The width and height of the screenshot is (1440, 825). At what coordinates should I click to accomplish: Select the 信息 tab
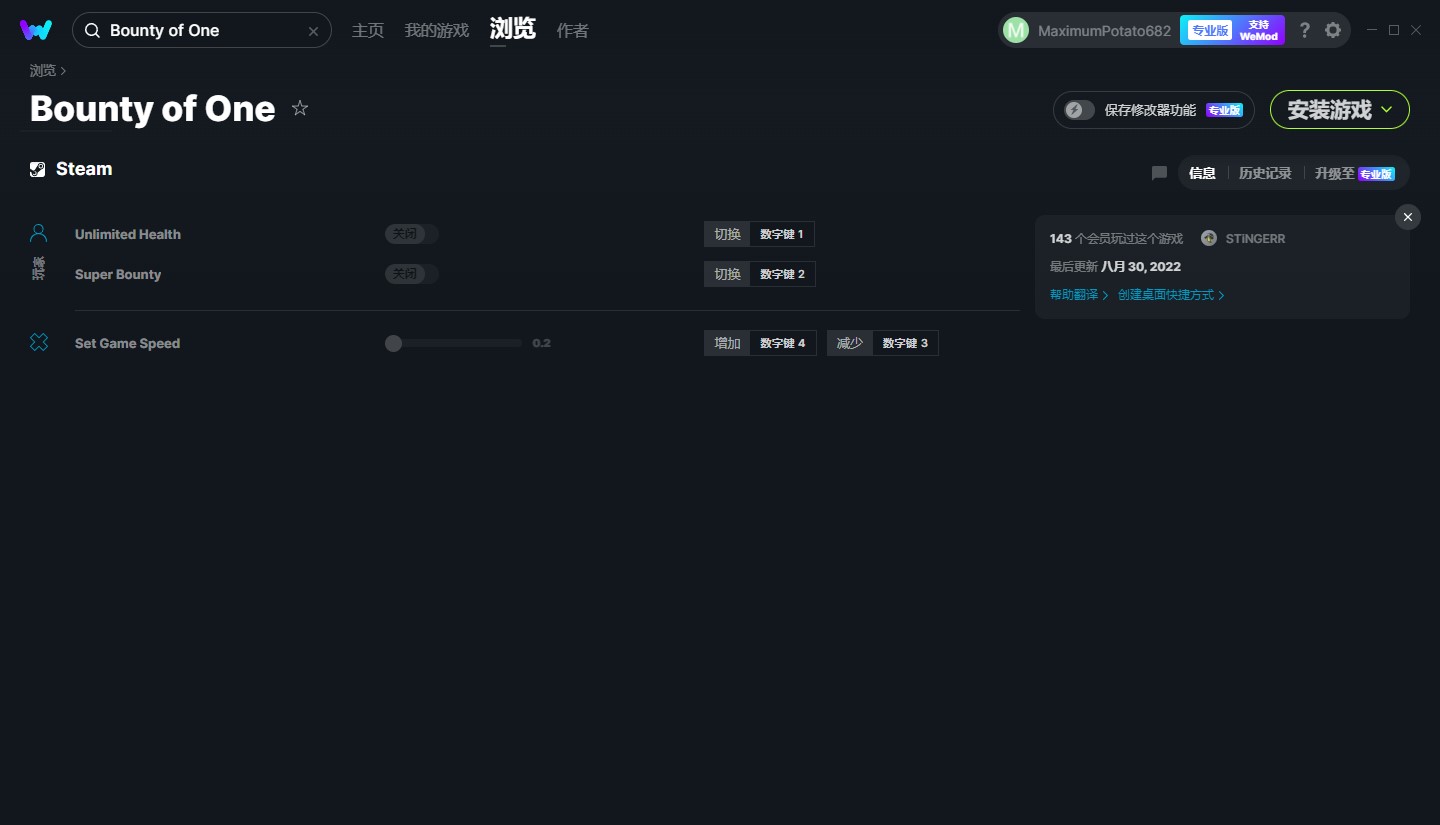coord(1202,173)
